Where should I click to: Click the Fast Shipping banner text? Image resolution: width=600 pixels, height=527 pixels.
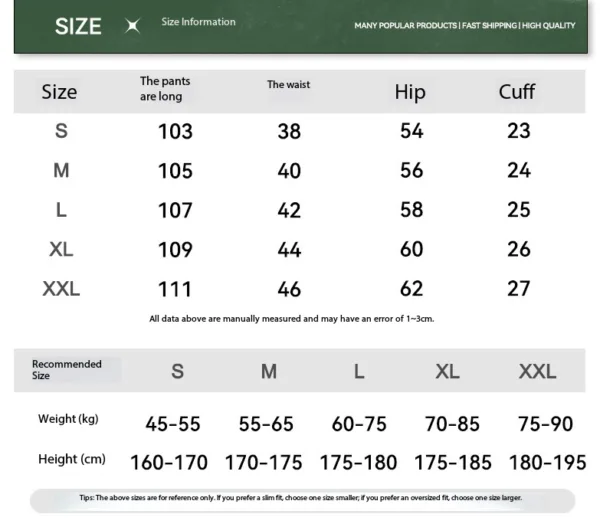click(x=489, y=25)
